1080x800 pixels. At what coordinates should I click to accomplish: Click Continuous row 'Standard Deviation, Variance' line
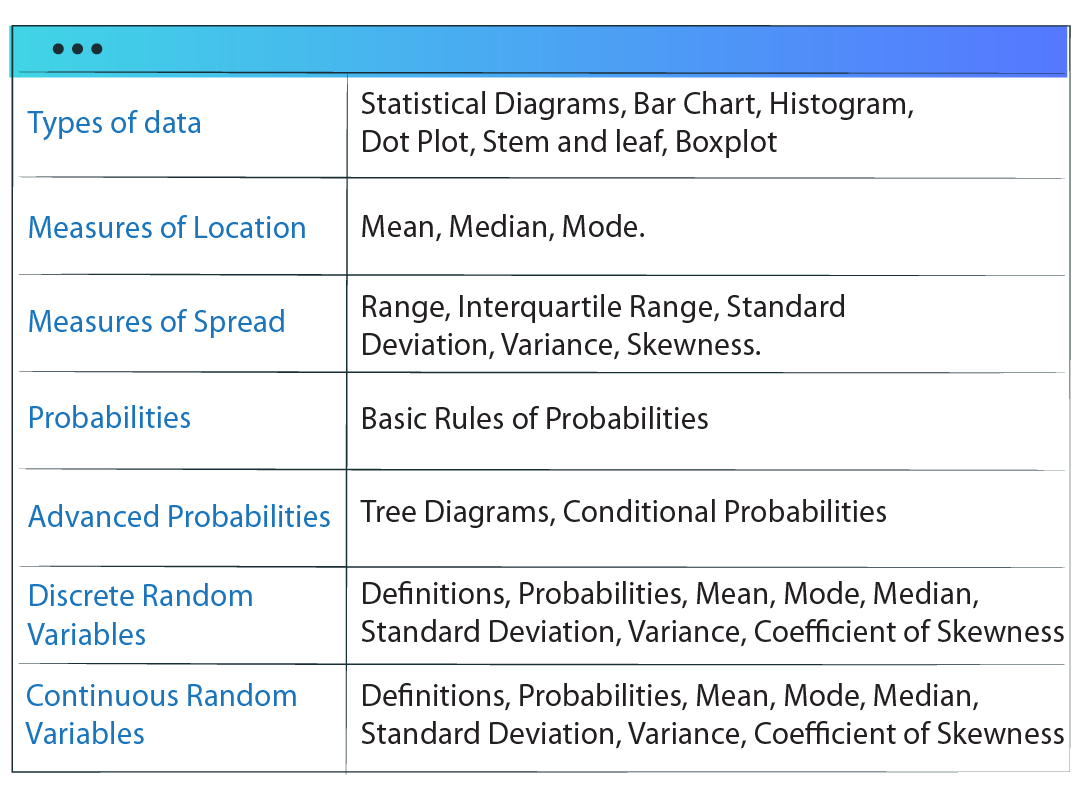552,734
